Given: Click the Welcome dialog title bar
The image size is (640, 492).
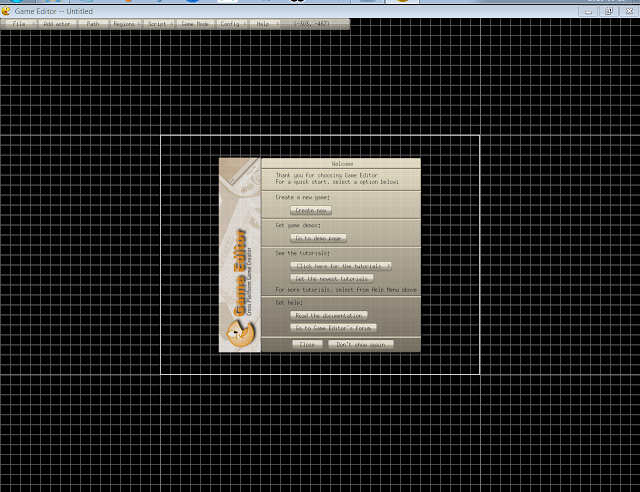Looking at the screenshot, I should click(341, 164).
